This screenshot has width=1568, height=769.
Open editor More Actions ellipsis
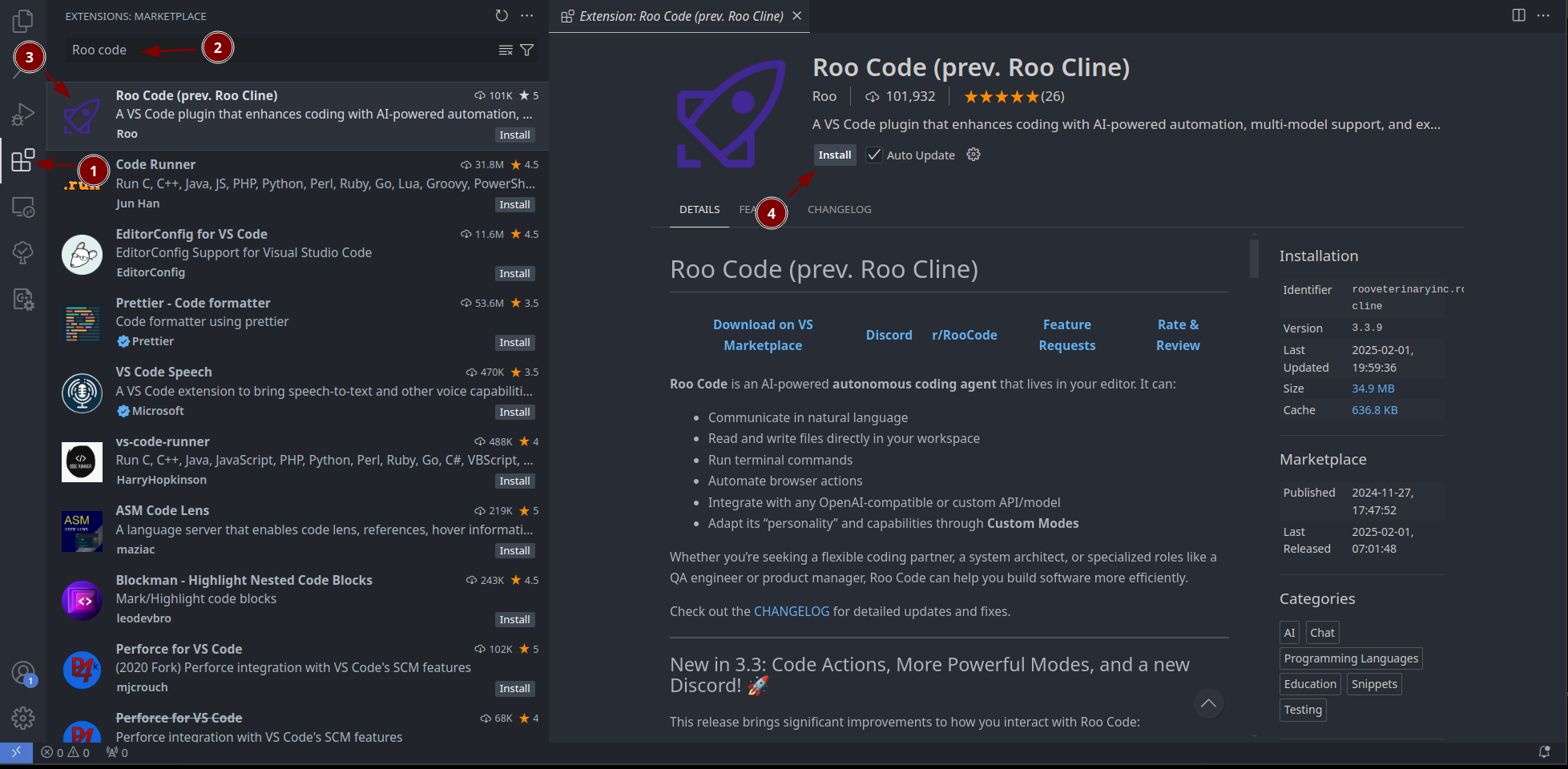[1543, 15]
